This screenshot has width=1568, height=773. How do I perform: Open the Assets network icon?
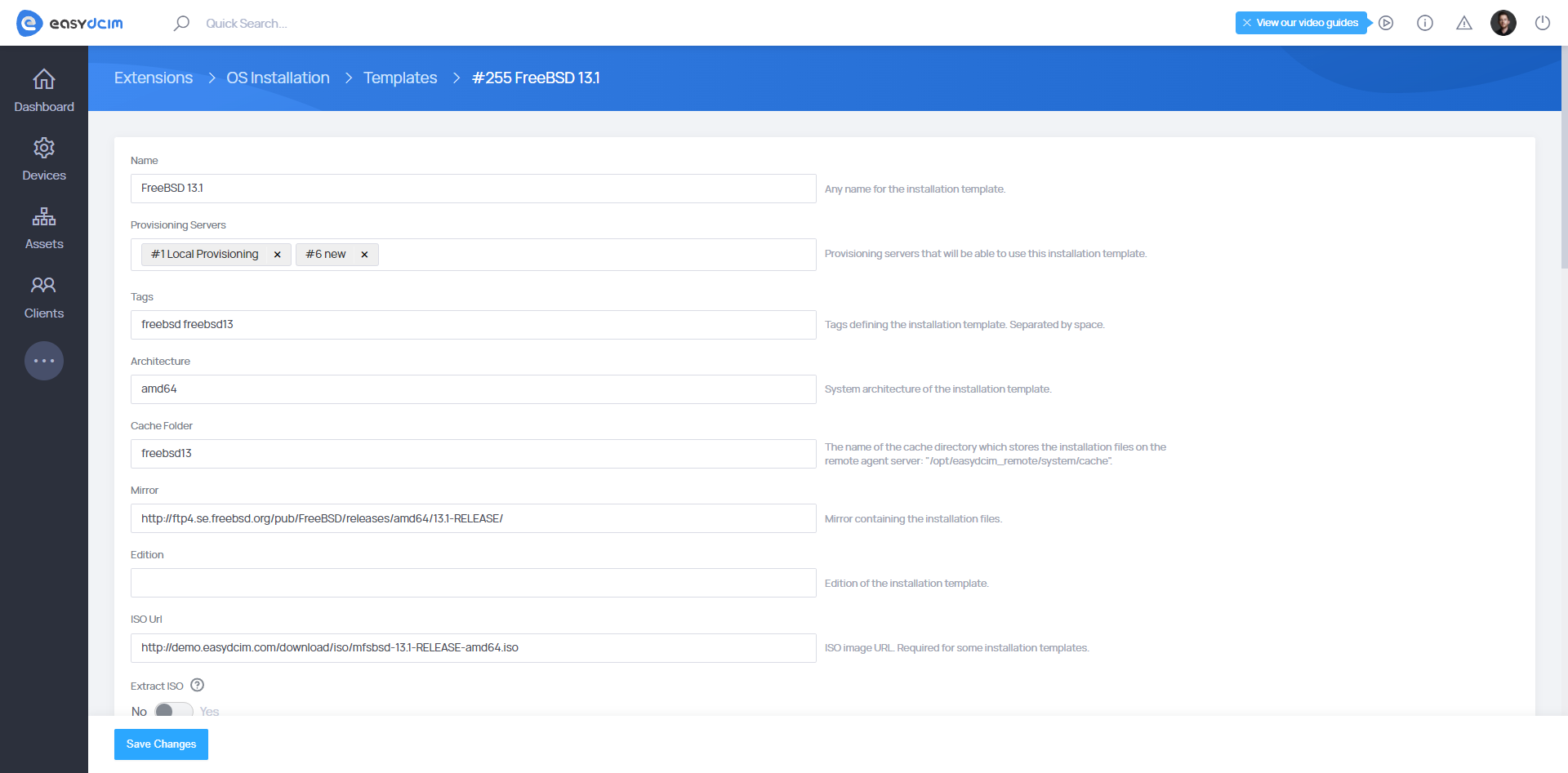click(44, 216)
